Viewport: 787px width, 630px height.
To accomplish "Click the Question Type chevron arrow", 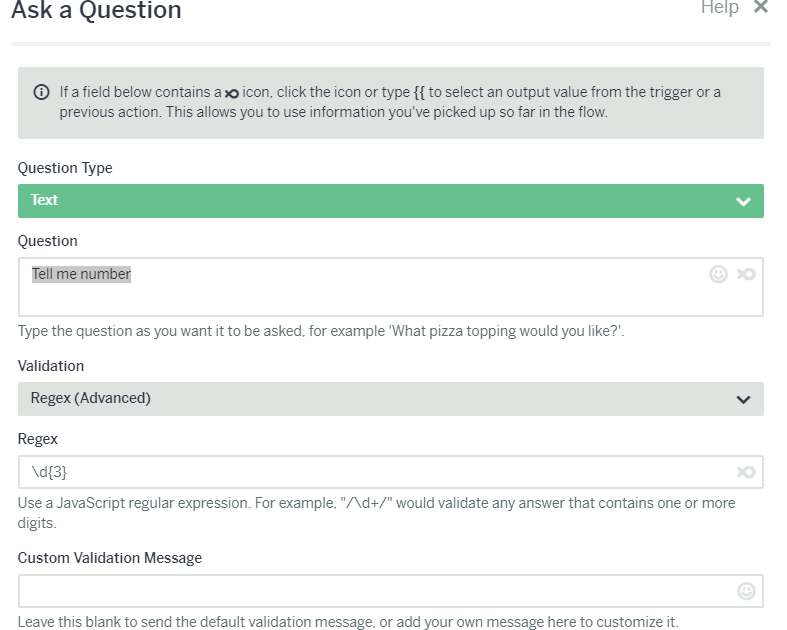I will click(x=743, y=201).
